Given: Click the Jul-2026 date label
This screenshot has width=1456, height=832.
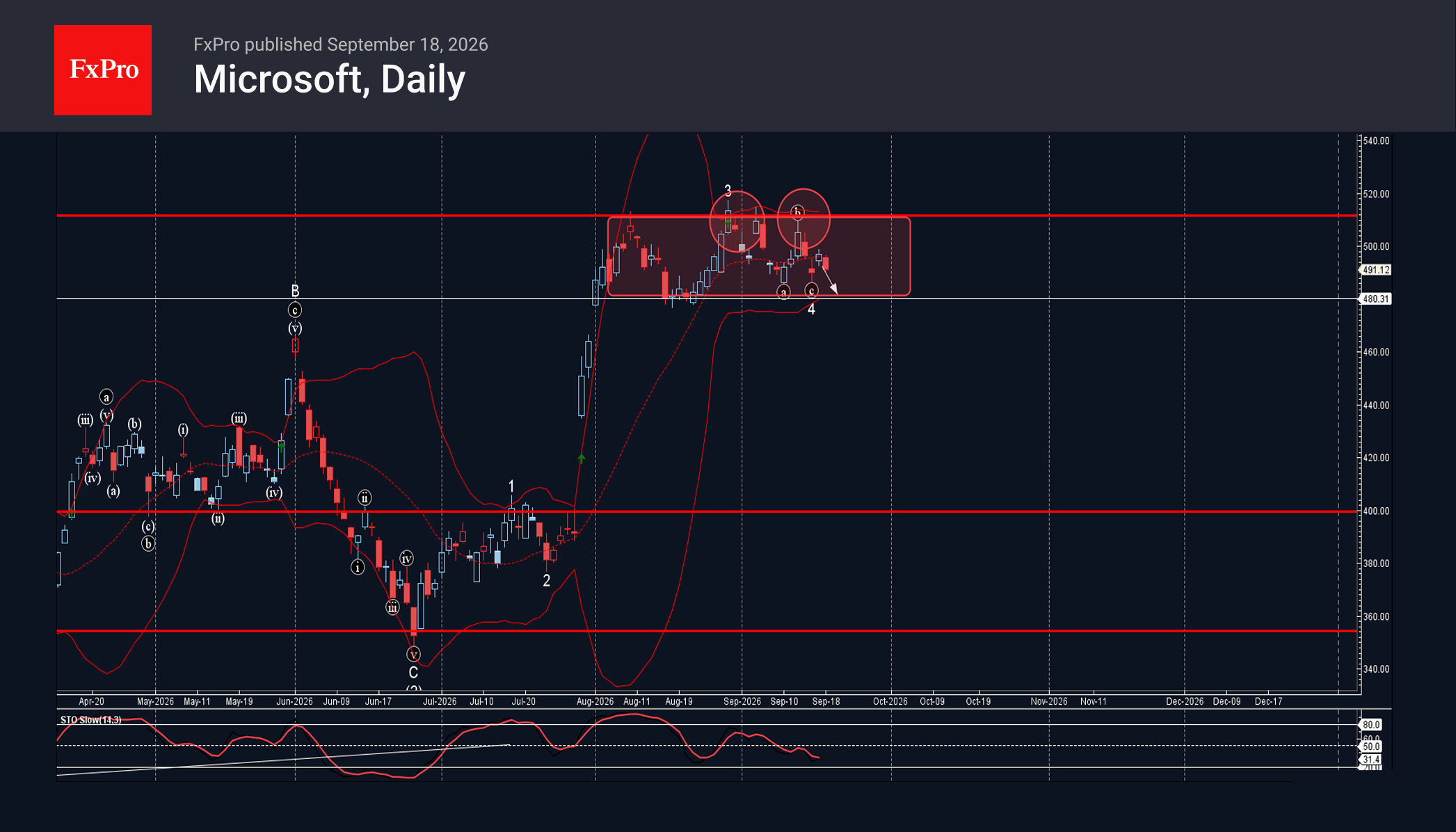Looking at the screenshot, I should (440, 702).
